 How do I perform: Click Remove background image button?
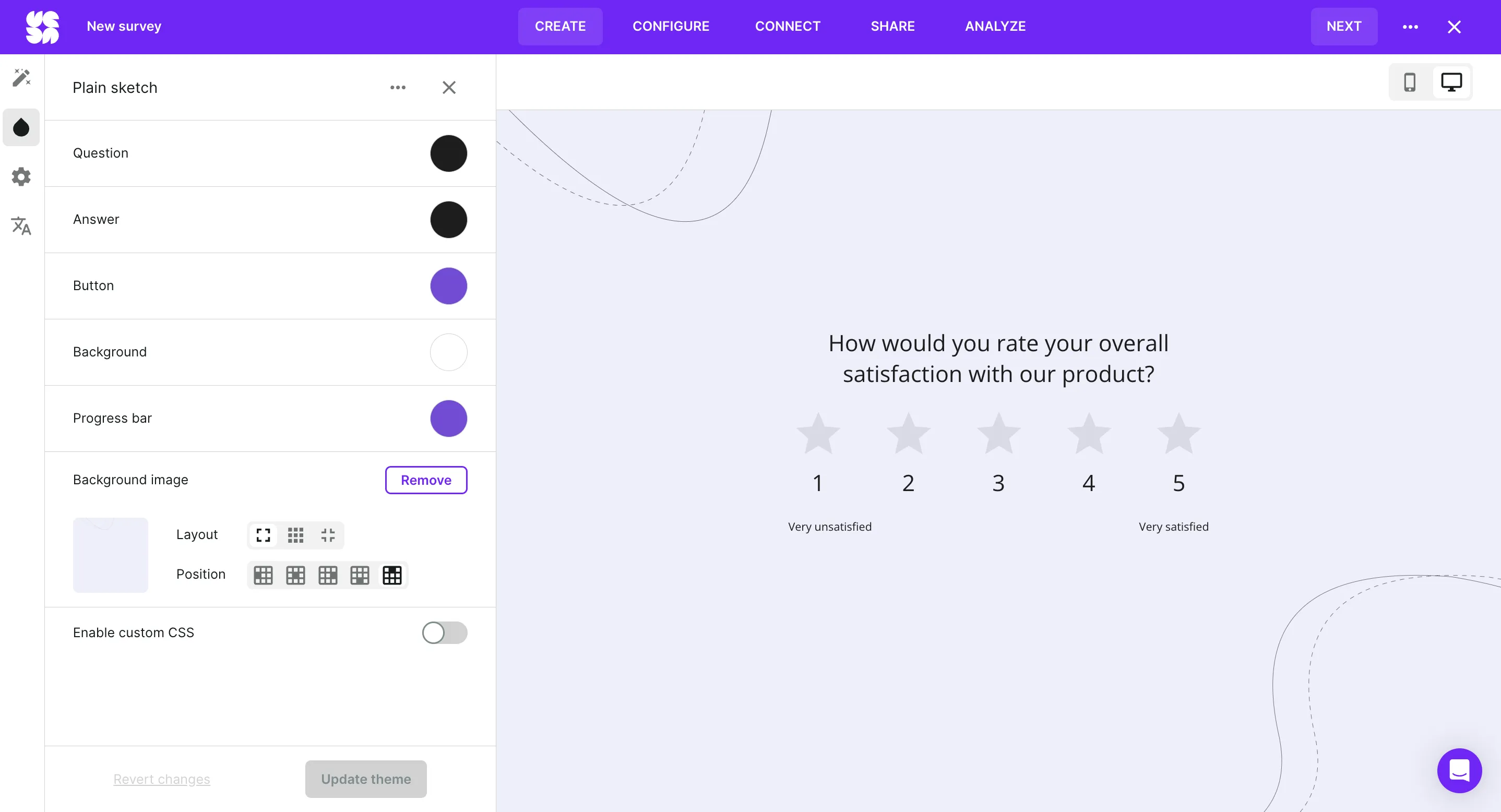pos(426,479)
